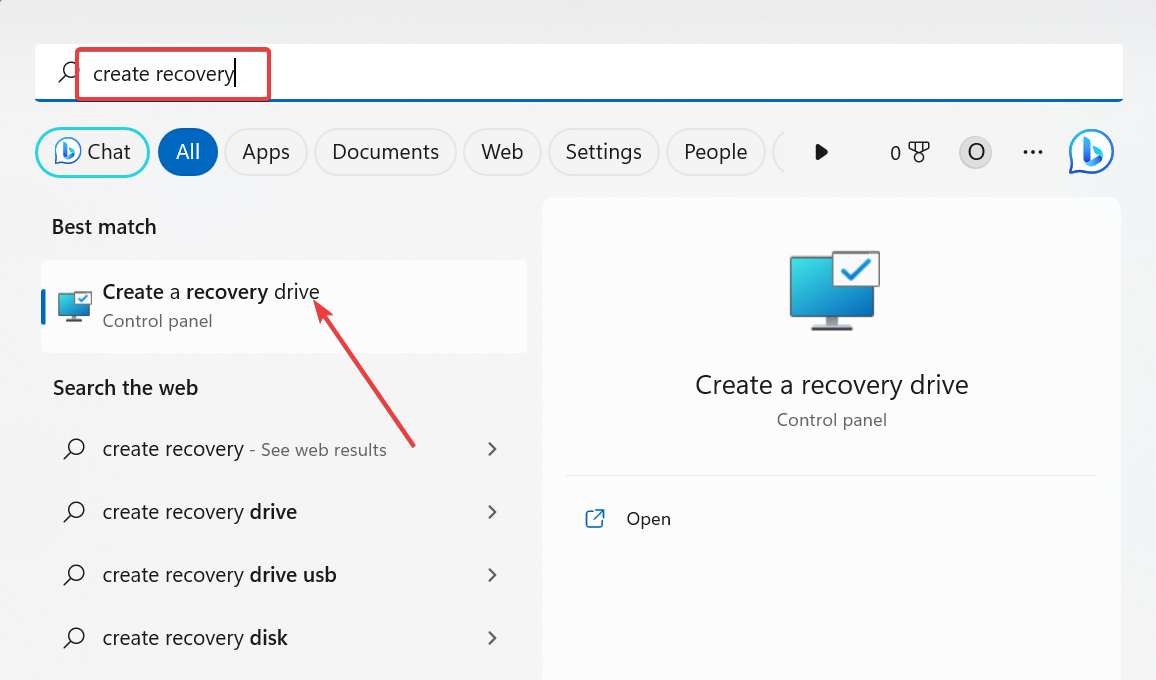Switch to the Web filter tab
Screen dimensions: 1156x680
click(x=502, y=152)
